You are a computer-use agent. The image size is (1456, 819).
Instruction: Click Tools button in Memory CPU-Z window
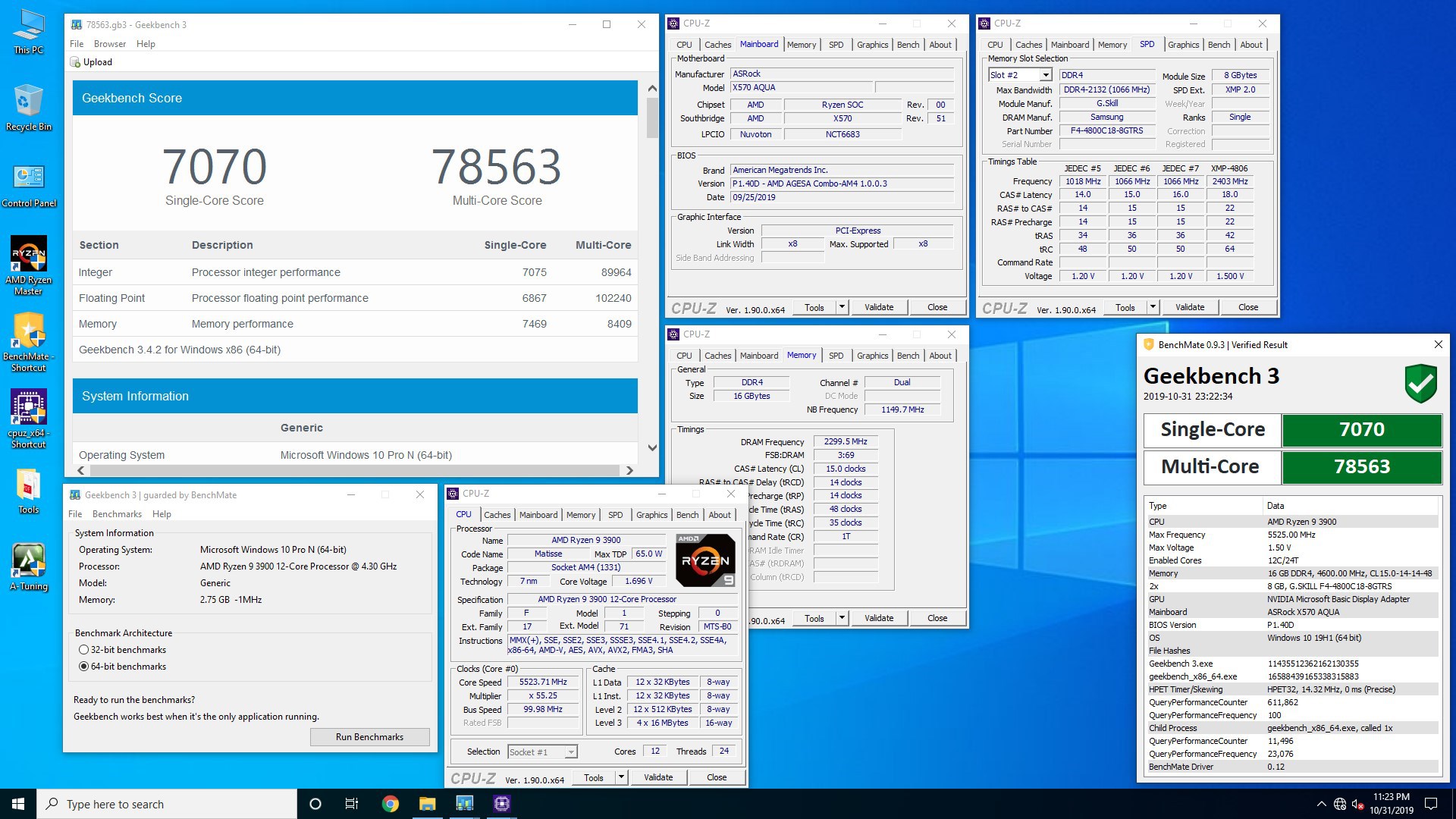tap(814, 618)
